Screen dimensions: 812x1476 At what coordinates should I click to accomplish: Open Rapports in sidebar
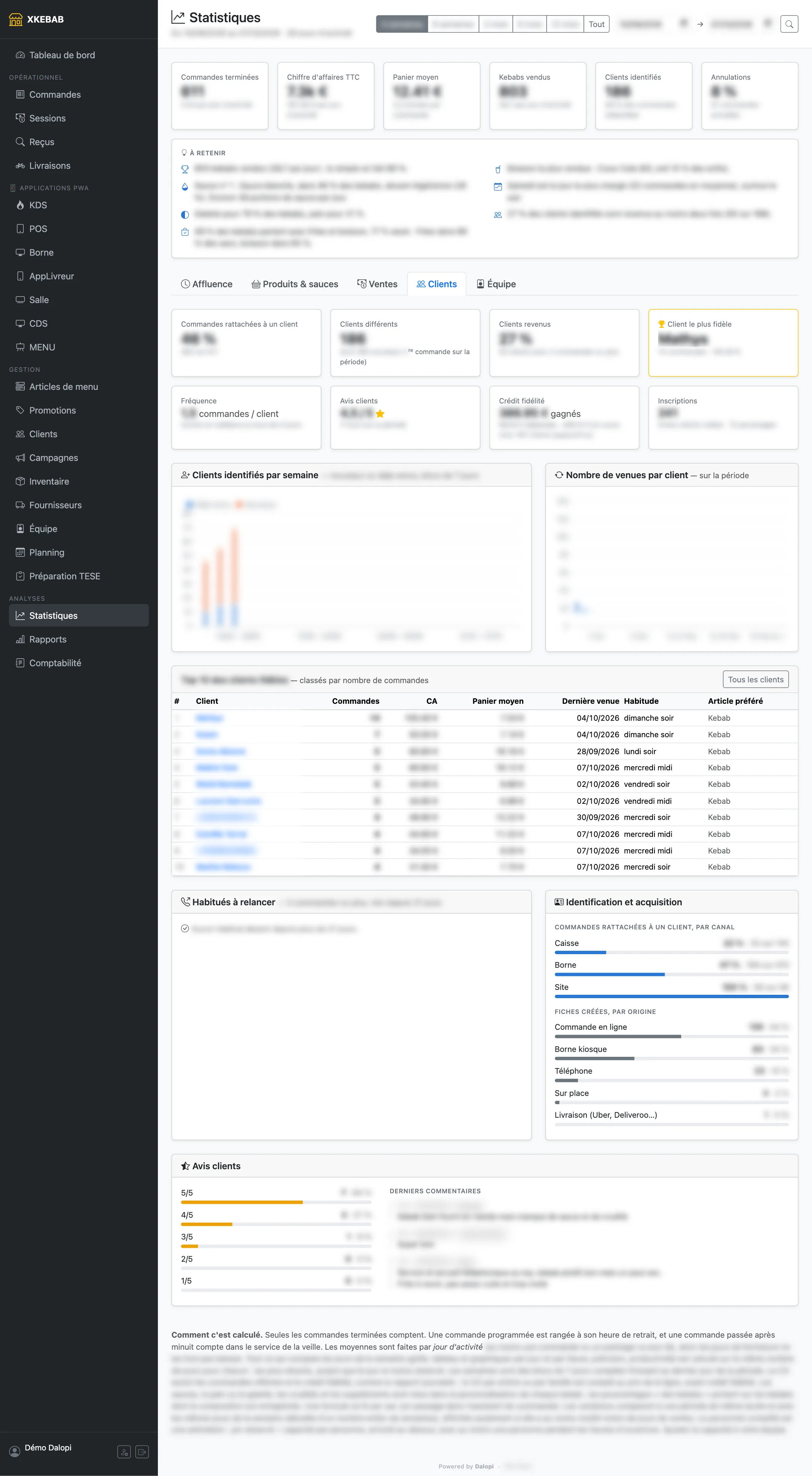point(79,639)
